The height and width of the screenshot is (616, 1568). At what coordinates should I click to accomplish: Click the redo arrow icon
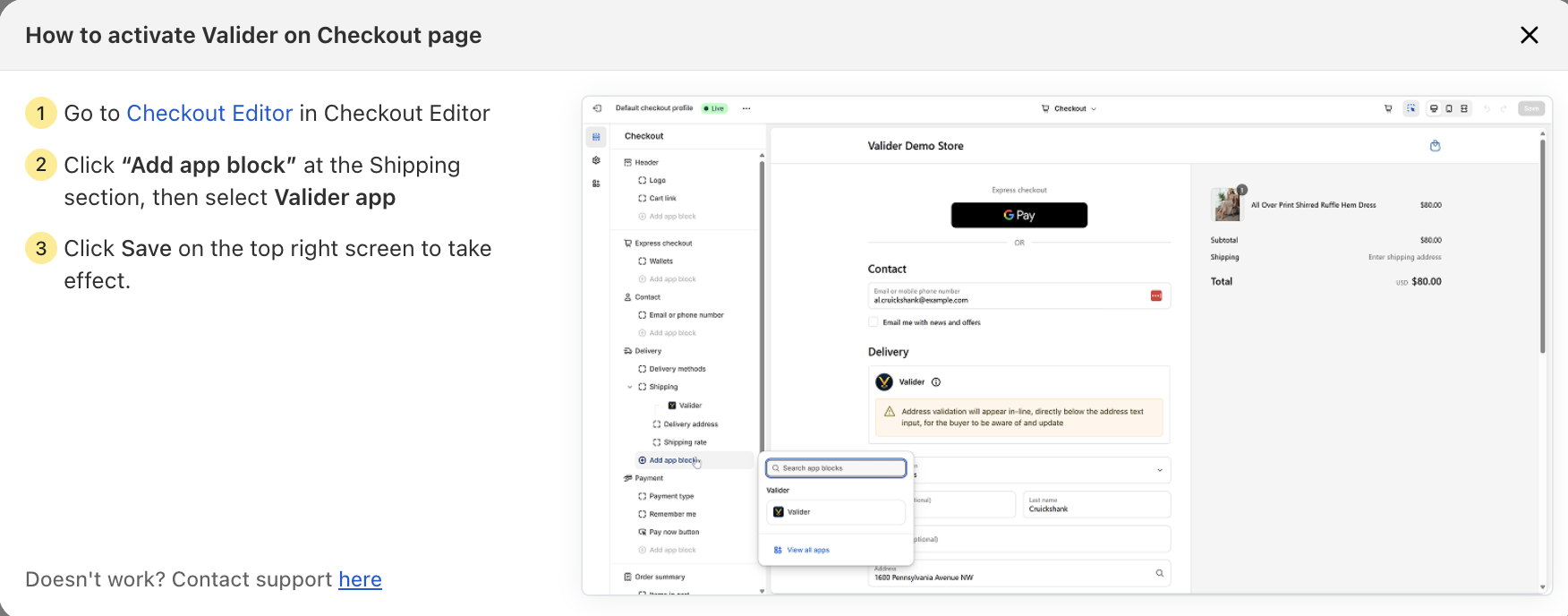pos(1504,108)
